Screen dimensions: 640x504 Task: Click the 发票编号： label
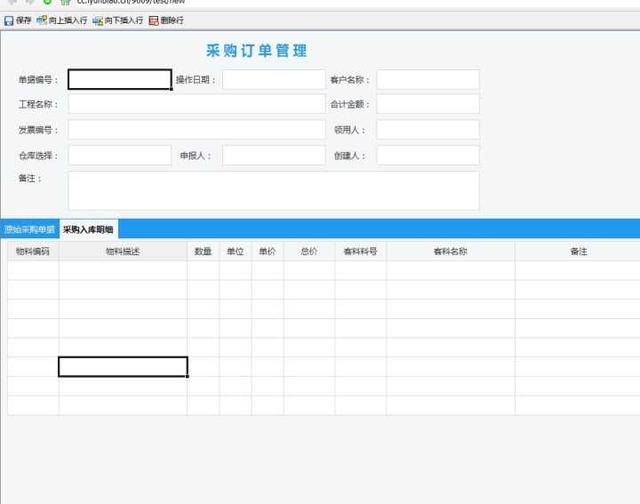point(38,130)
